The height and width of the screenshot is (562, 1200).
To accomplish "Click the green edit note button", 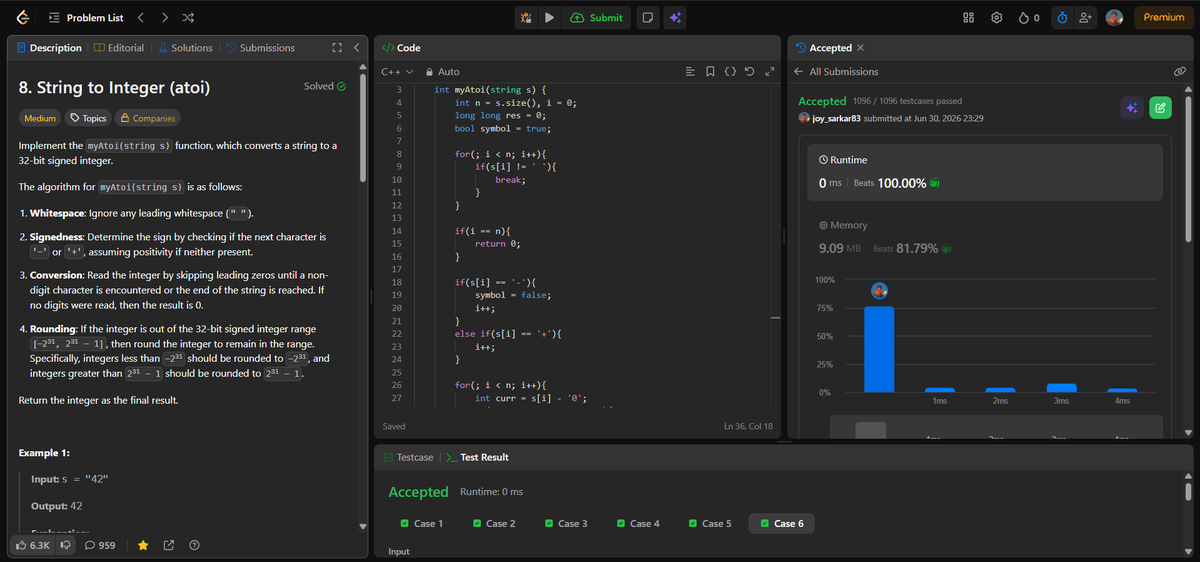I will point(1160,108).
